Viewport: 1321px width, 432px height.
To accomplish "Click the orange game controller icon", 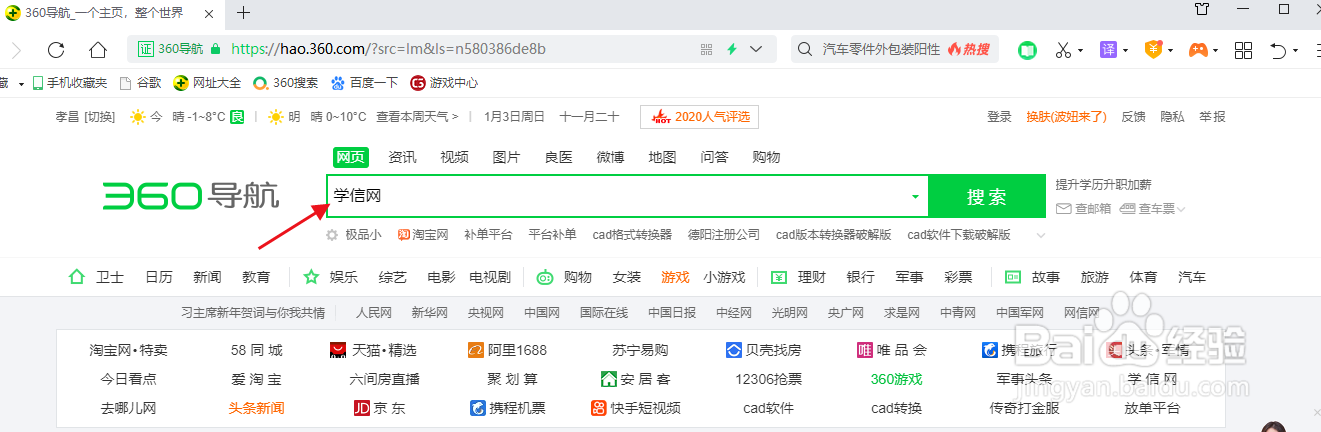I will click(x=1198, y=49).
